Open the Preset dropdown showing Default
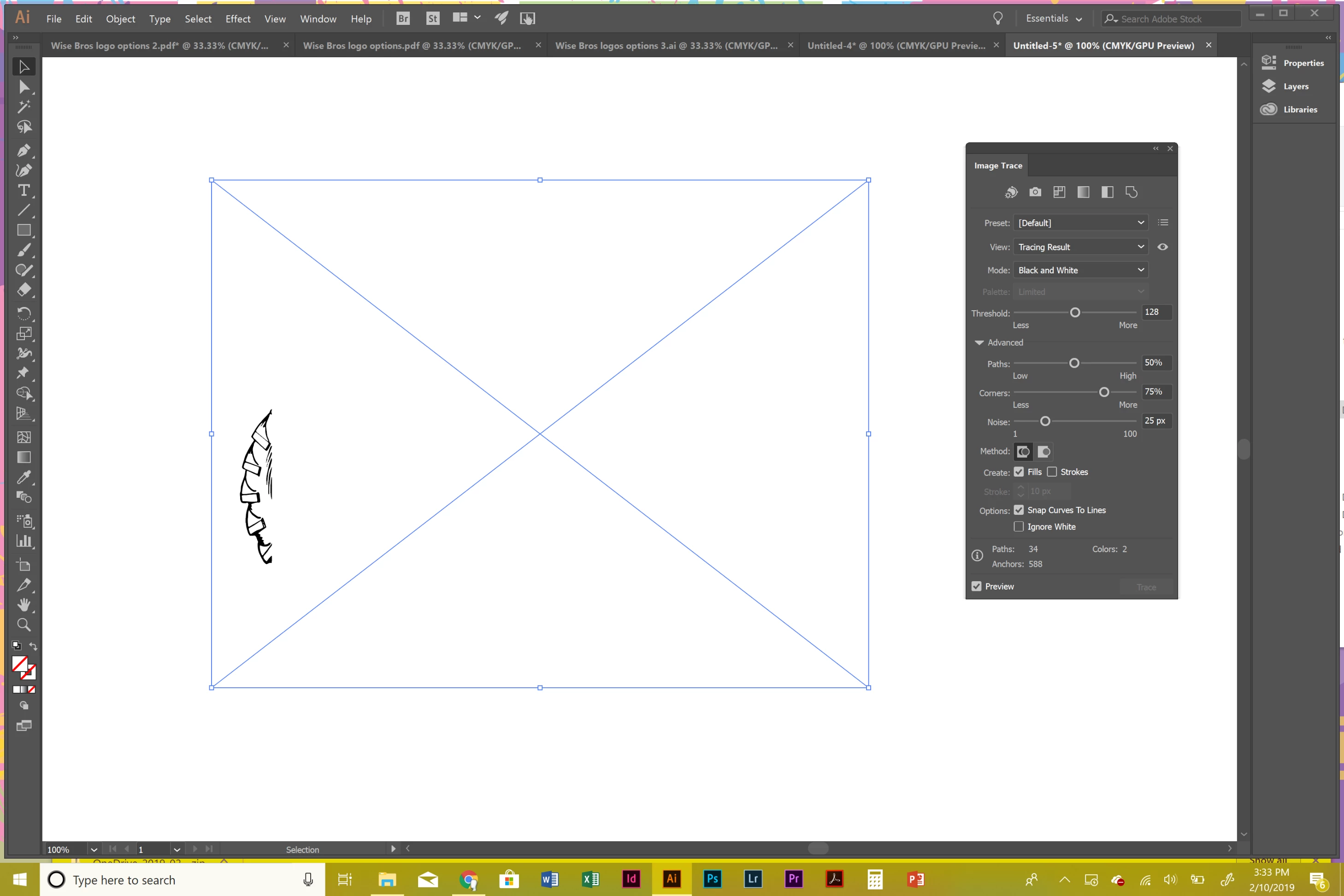Image resolution: width=1344 pixels, height=896 pixels. (1080, 223)
